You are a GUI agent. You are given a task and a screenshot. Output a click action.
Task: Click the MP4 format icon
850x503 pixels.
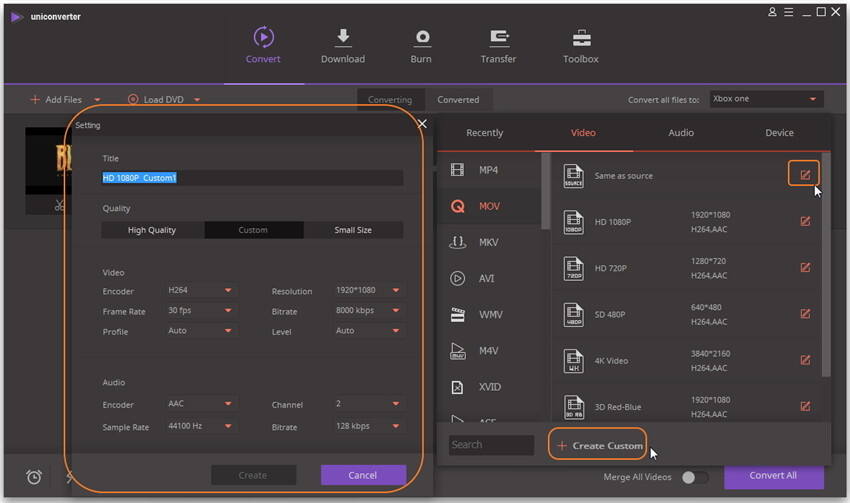tap(457, 170)
